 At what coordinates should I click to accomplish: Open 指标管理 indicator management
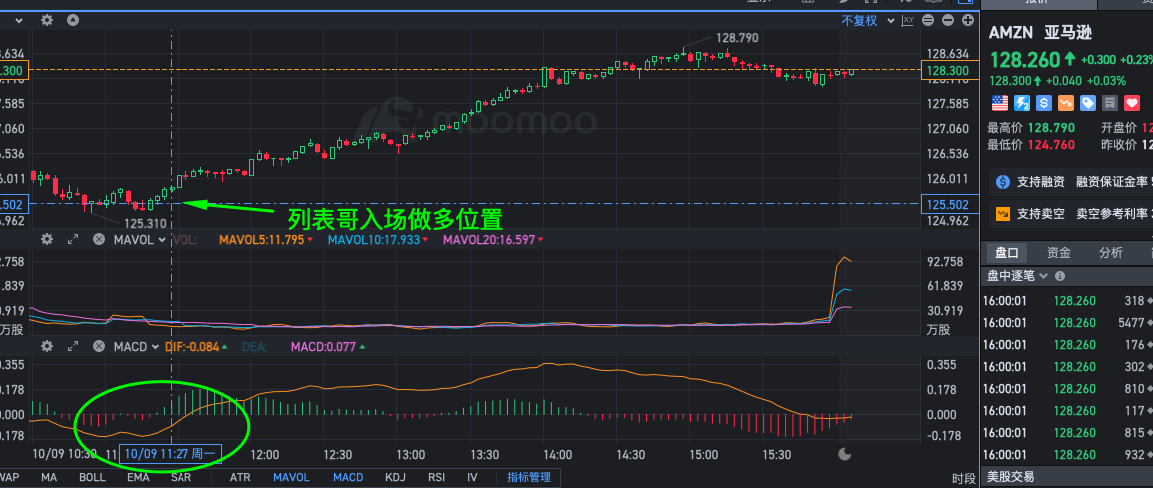pos(529,477)
